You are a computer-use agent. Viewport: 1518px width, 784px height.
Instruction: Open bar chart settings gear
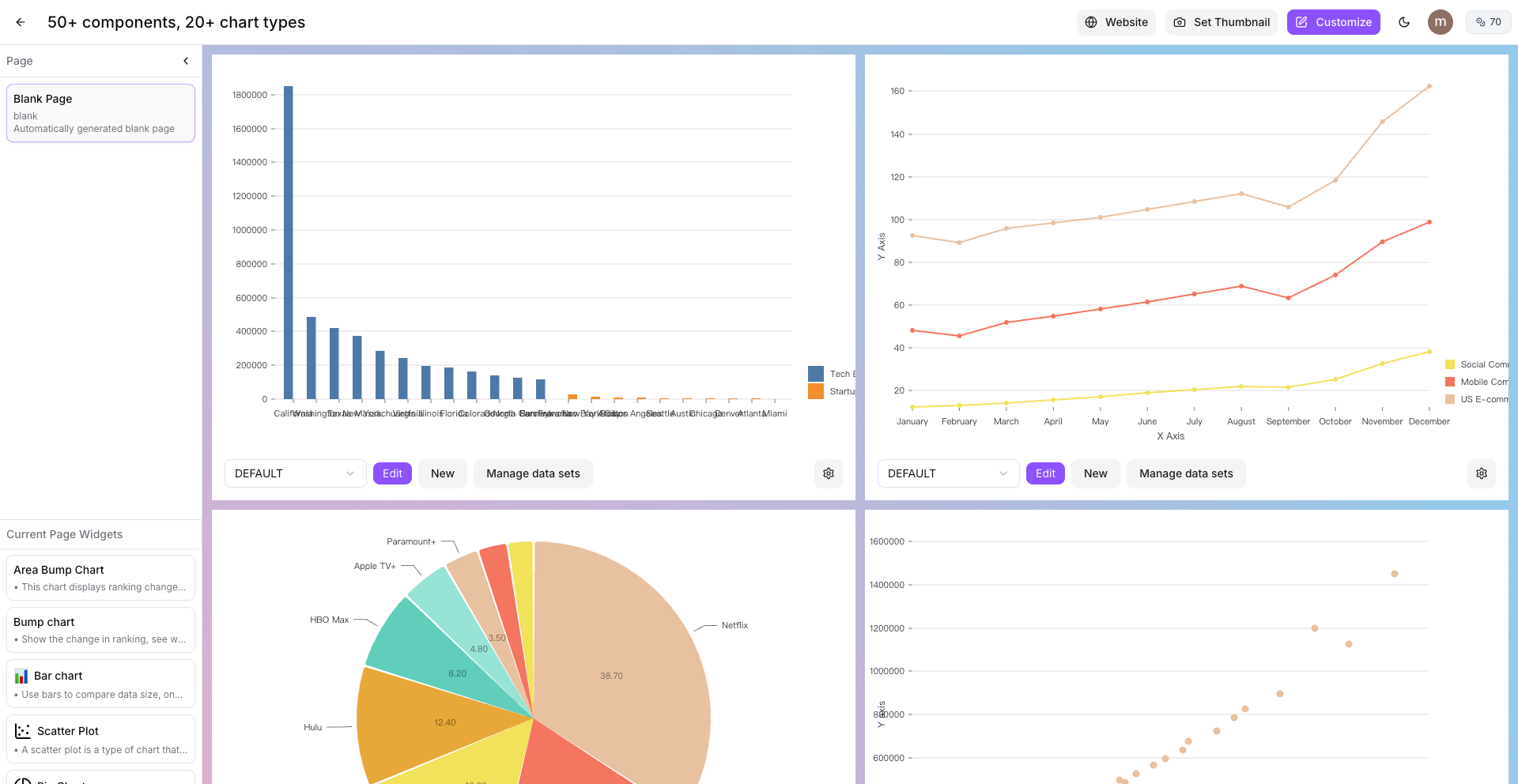coord(829,473)
